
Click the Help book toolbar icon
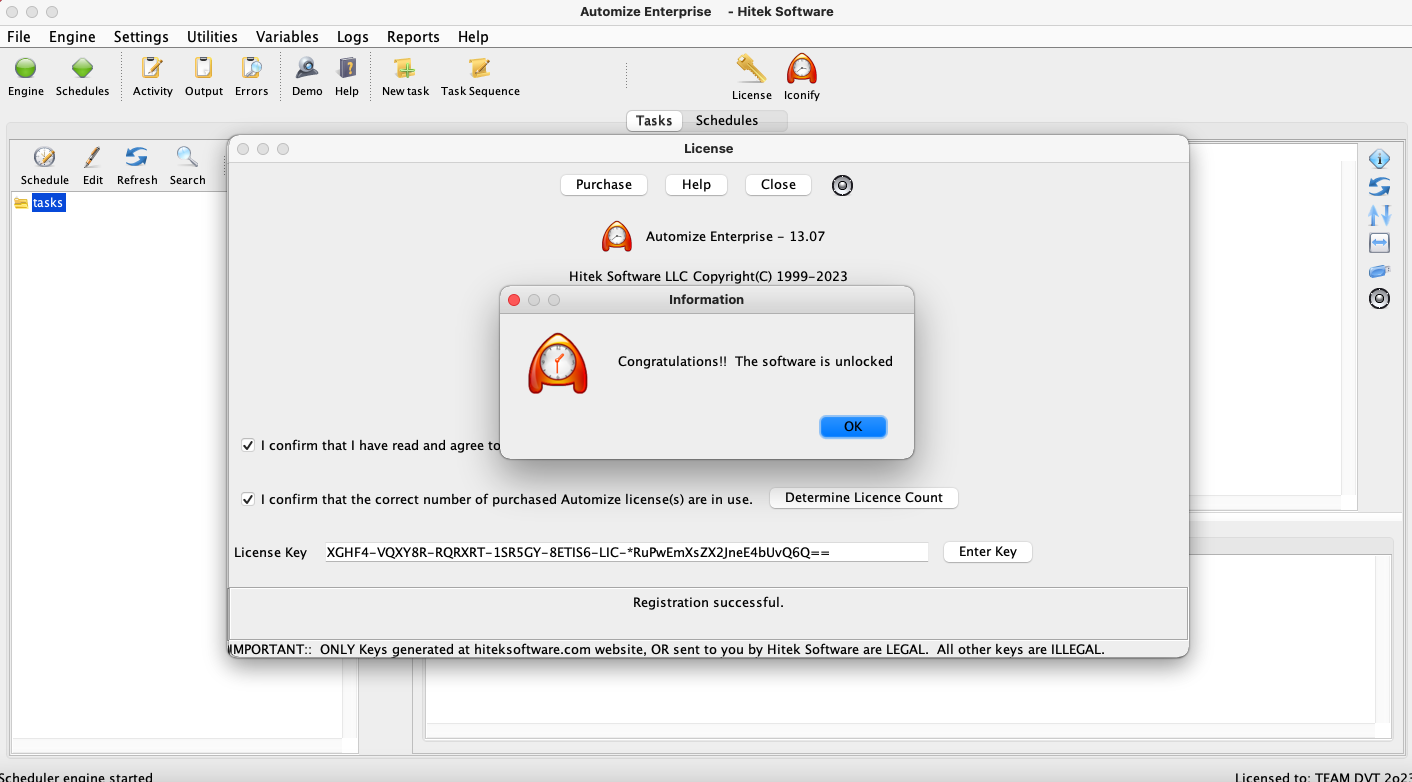coord(347,68)
